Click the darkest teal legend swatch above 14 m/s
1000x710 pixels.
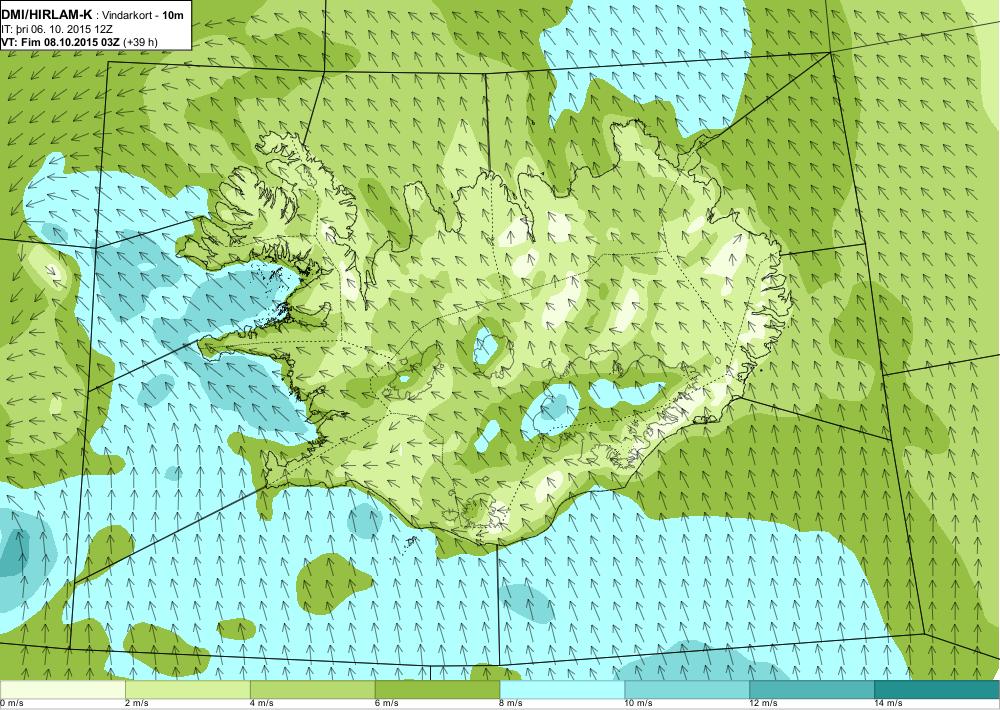point(938,690)
